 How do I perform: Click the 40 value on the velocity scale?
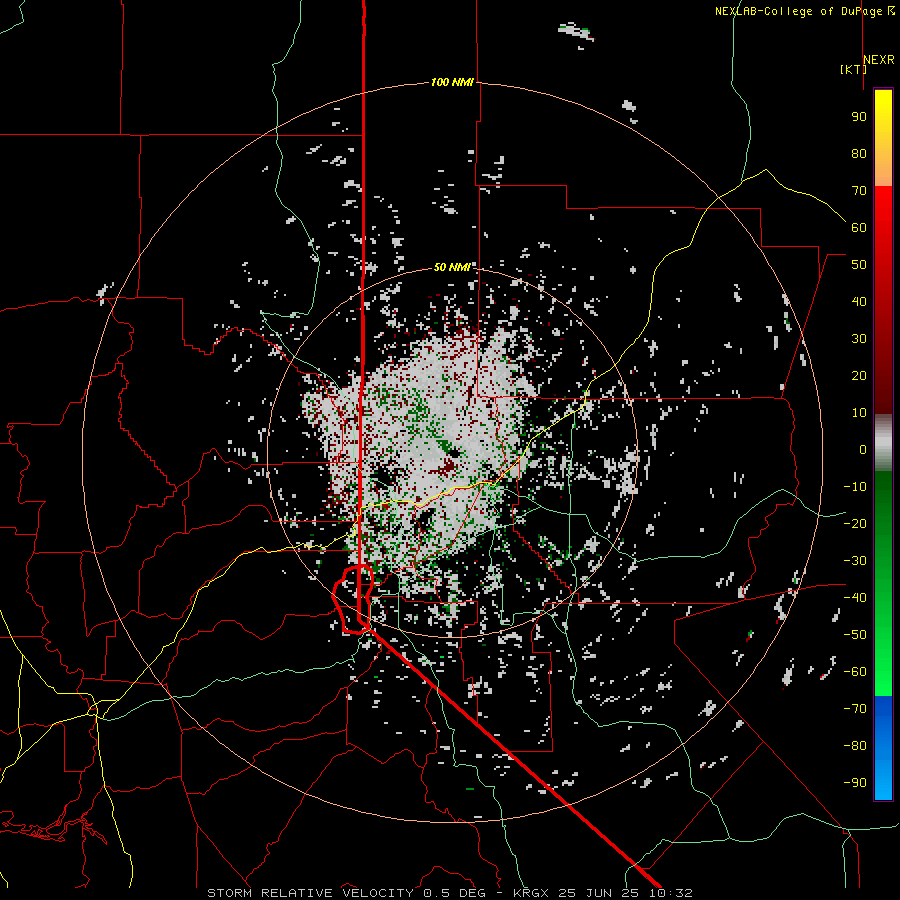[x=859, y=302]
